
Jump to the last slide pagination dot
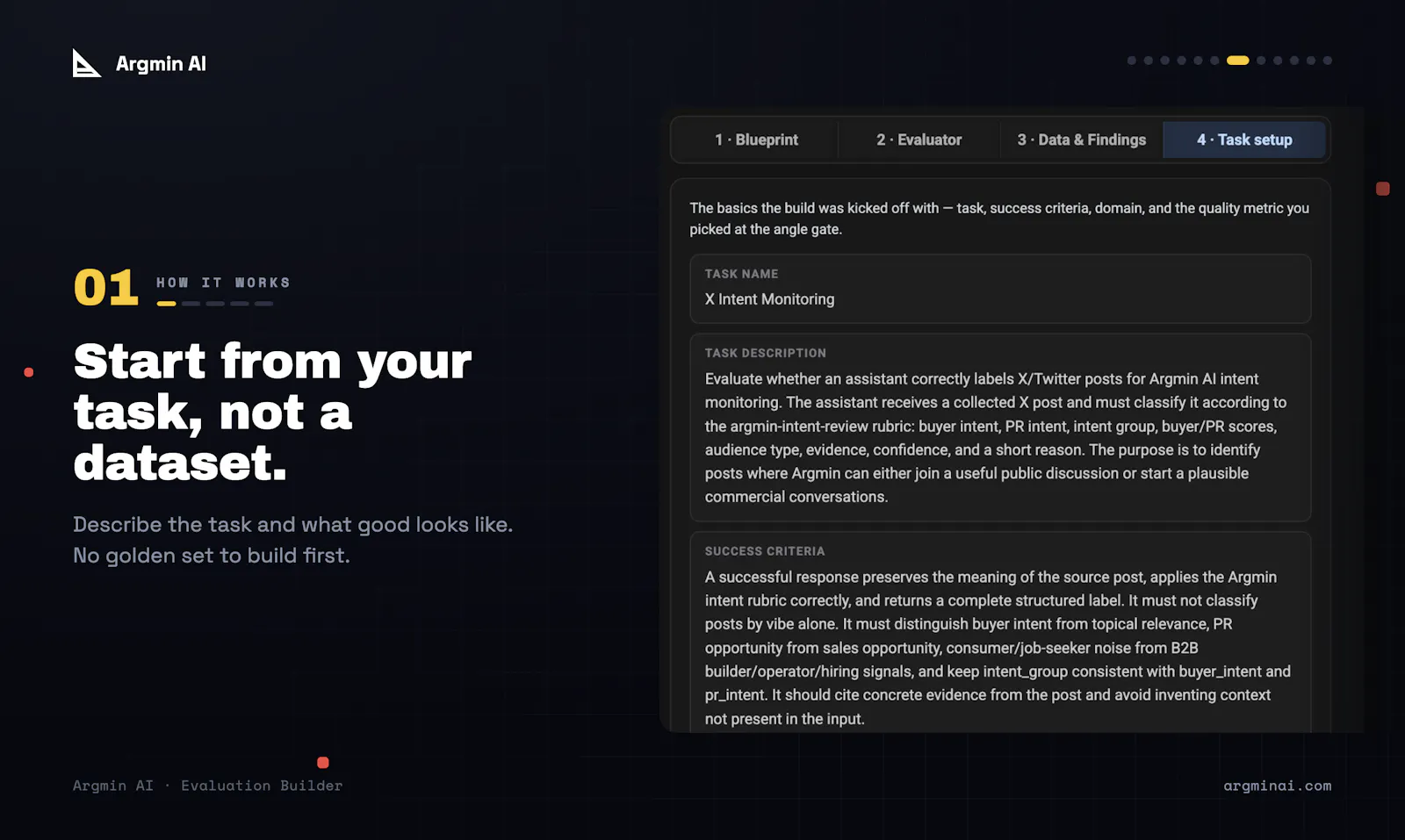click(x=1328, y=61)
